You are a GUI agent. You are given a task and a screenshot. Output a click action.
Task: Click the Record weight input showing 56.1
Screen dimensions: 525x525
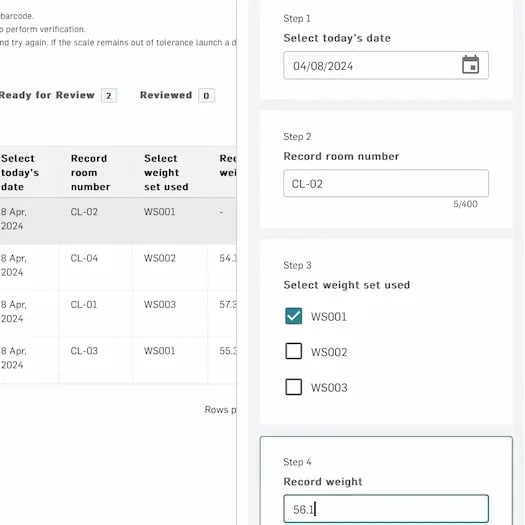click(386, 509)
